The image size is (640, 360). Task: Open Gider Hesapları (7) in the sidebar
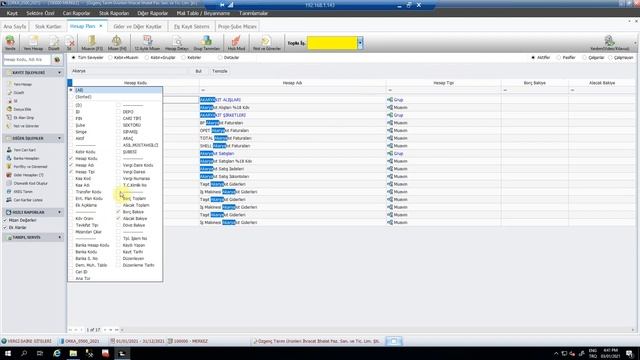tap(28, 175)
